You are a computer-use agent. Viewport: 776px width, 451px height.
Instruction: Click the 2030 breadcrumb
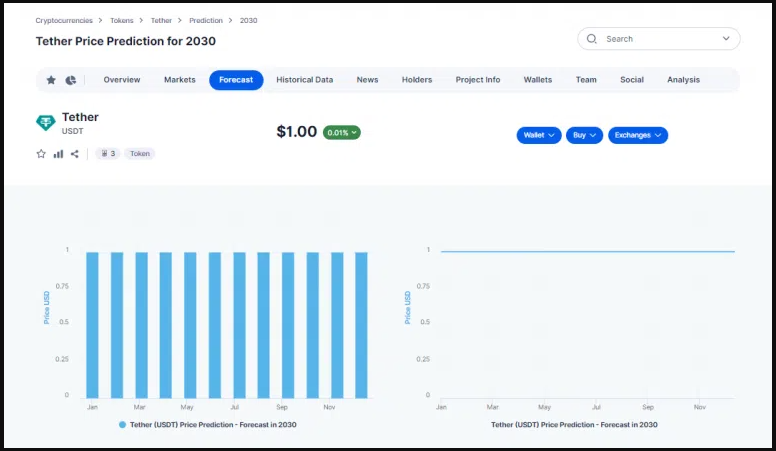pos(248,20)
